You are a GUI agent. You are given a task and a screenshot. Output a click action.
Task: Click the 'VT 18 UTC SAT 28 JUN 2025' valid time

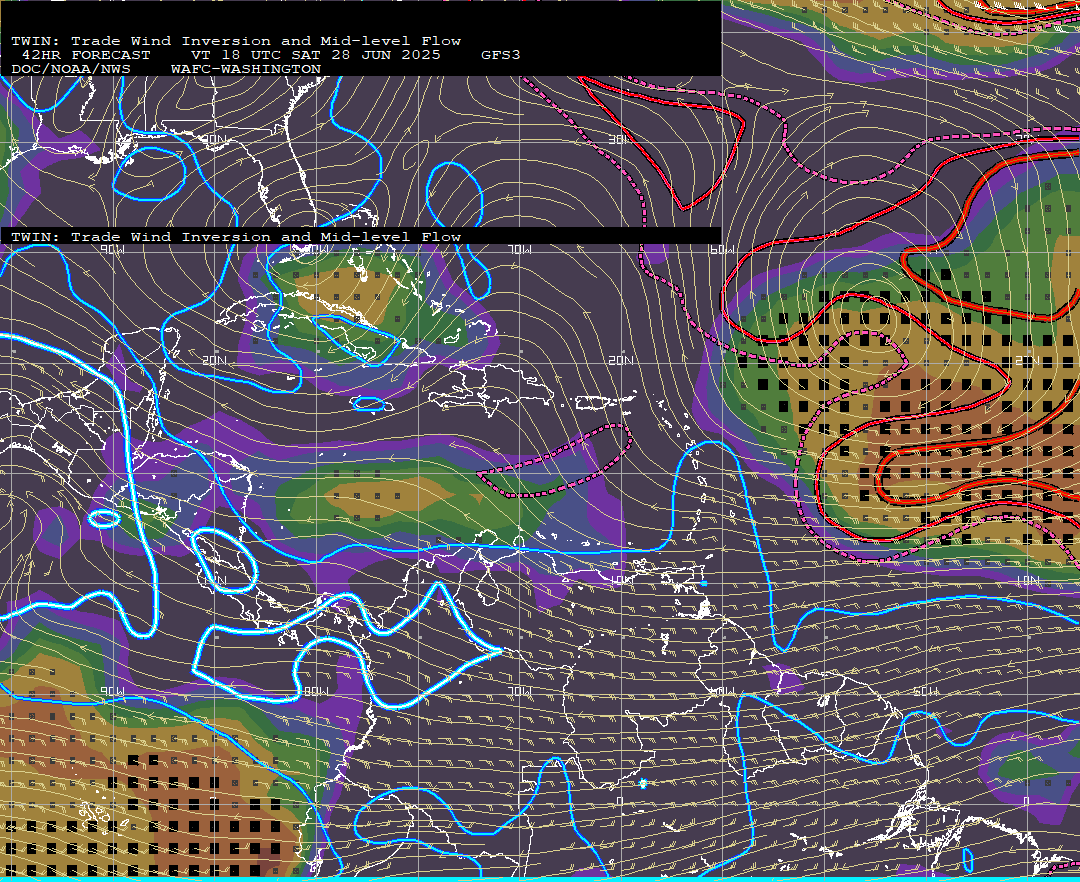click(315, 55)
